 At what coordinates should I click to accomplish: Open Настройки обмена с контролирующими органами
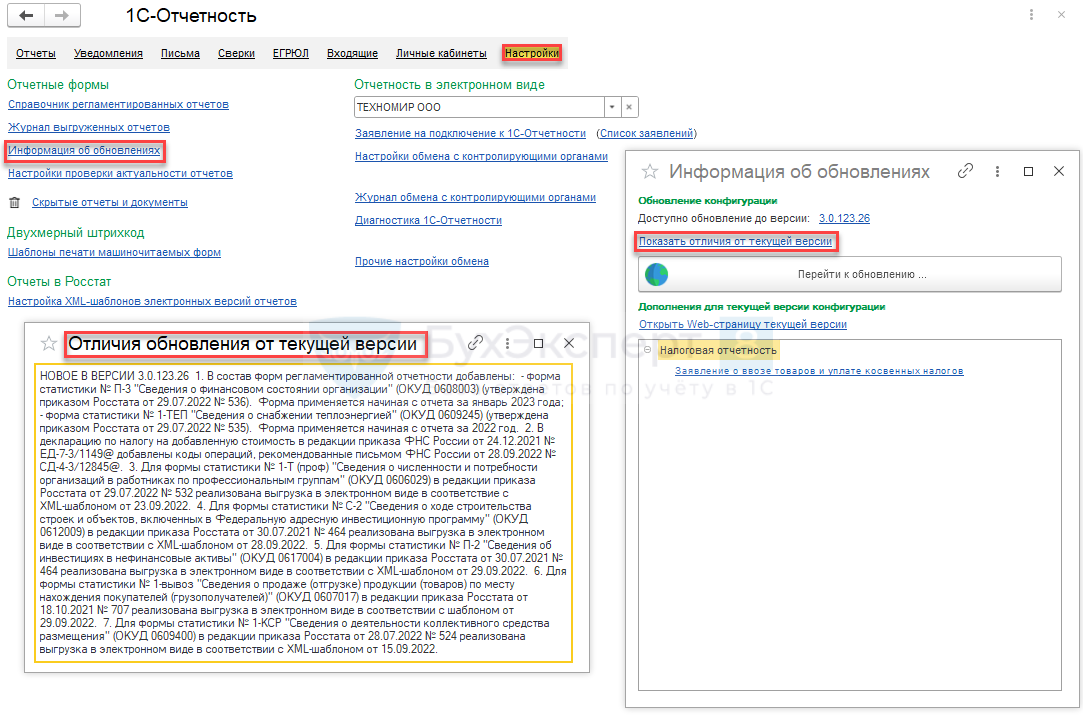coord(481,156)
